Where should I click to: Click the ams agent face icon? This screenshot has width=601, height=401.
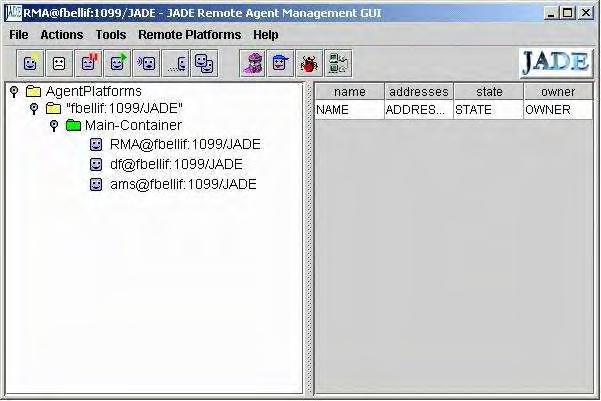point(96,184)
